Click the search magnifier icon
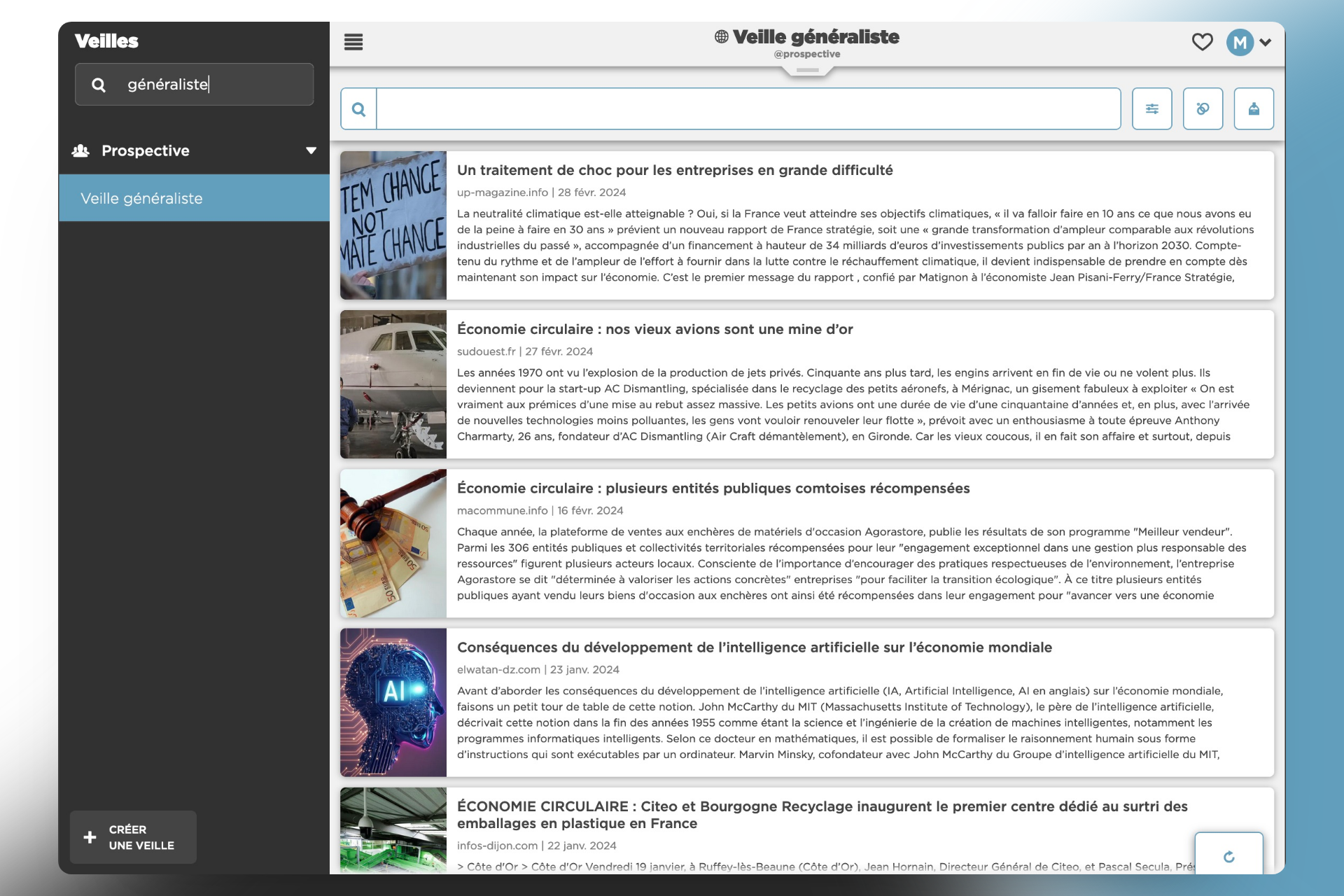1344x896 pixels. pos(359,108)
